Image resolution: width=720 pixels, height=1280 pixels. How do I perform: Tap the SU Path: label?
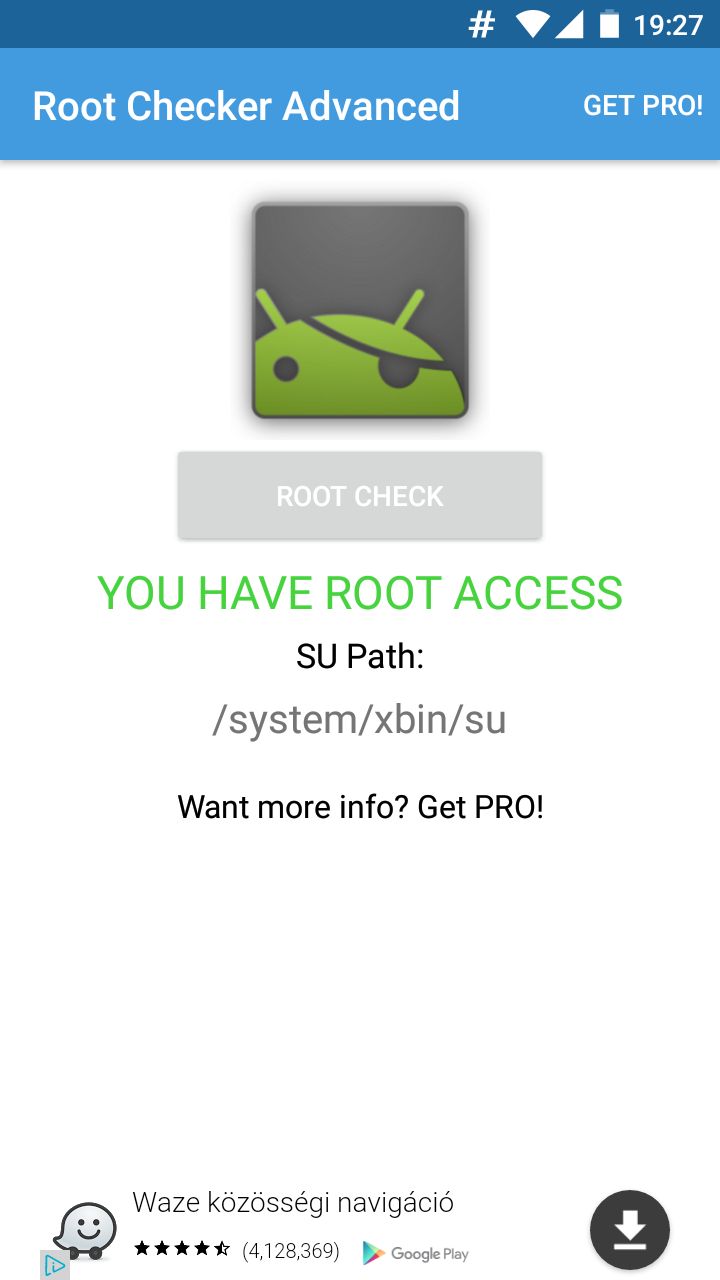[x=360, y=657]
